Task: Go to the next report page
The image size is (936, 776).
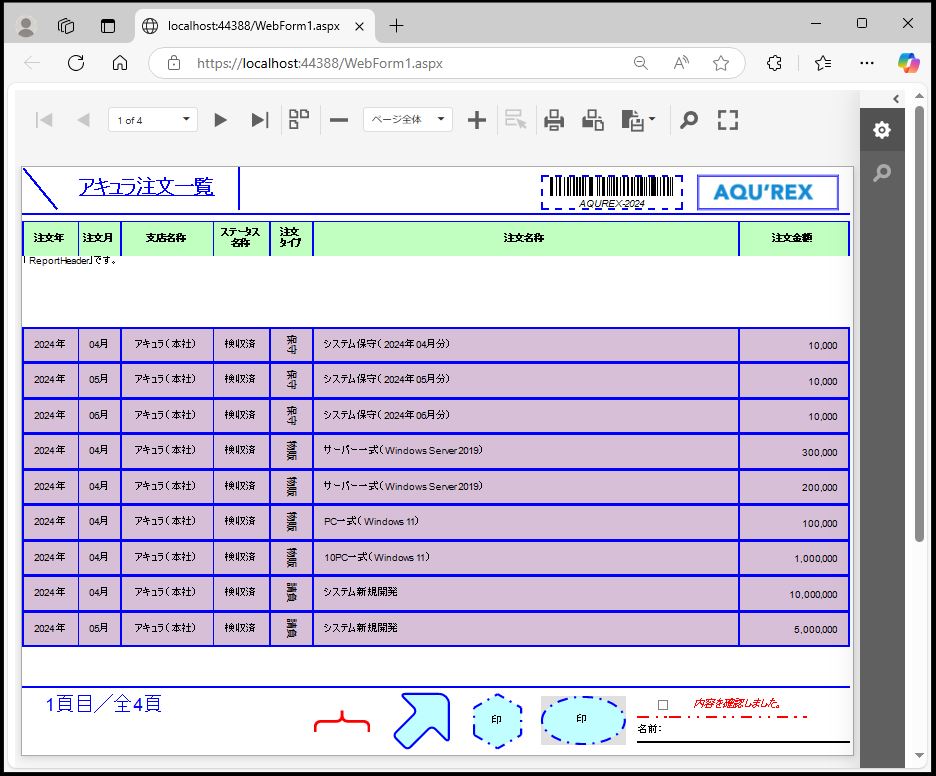Action: tap(220, 120)
